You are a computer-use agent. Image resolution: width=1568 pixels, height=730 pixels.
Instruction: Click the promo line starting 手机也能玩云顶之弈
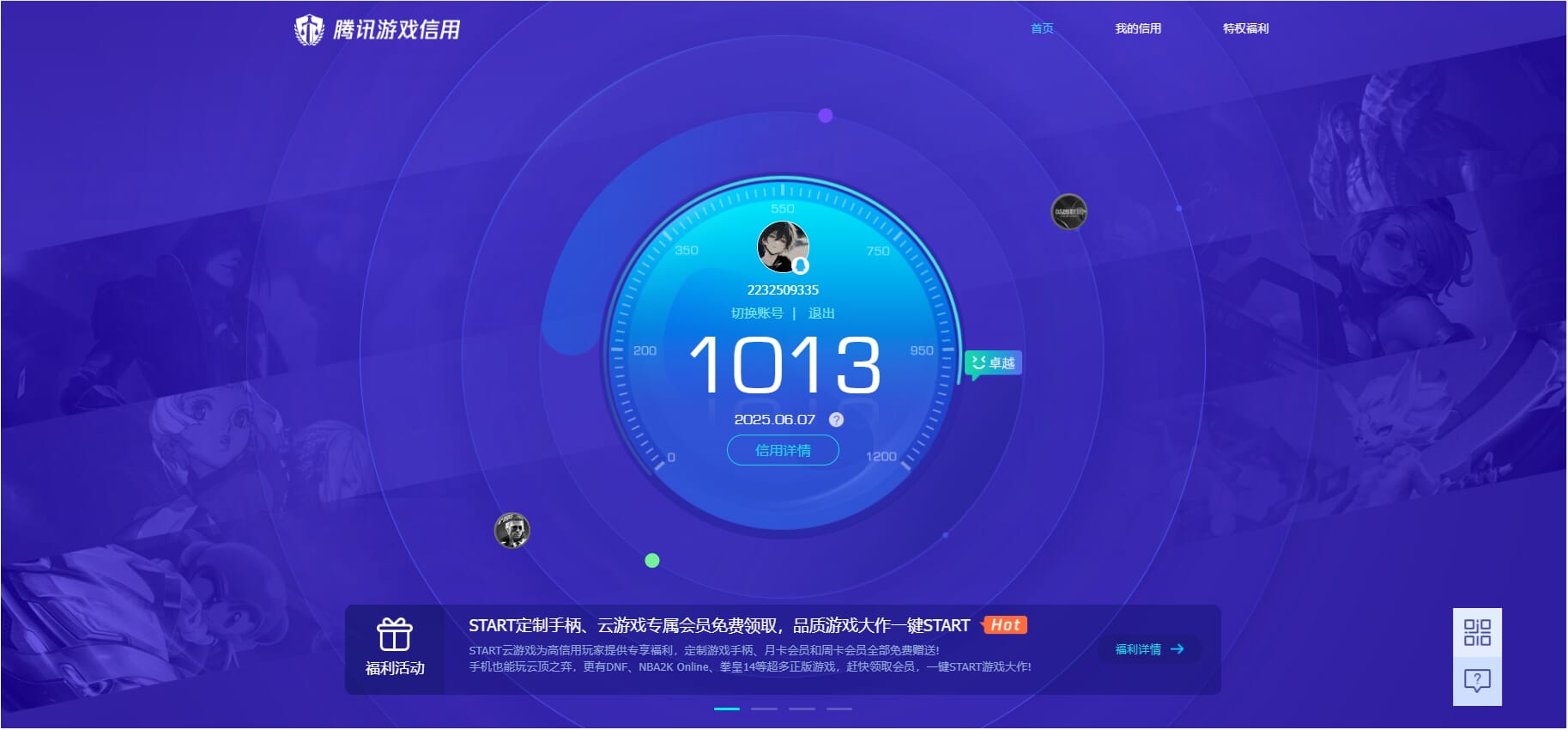click(750, 666)
